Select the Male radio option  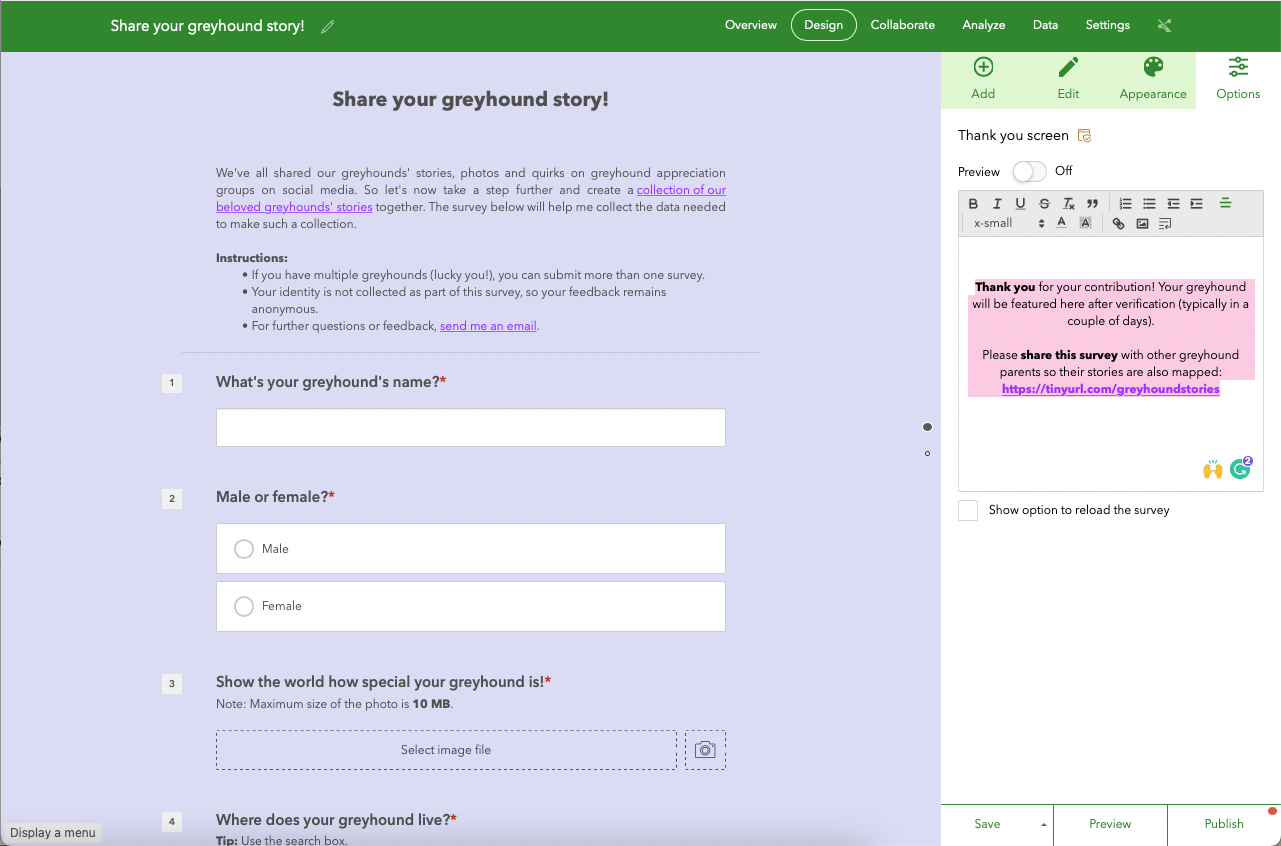(x=244, y=549)
